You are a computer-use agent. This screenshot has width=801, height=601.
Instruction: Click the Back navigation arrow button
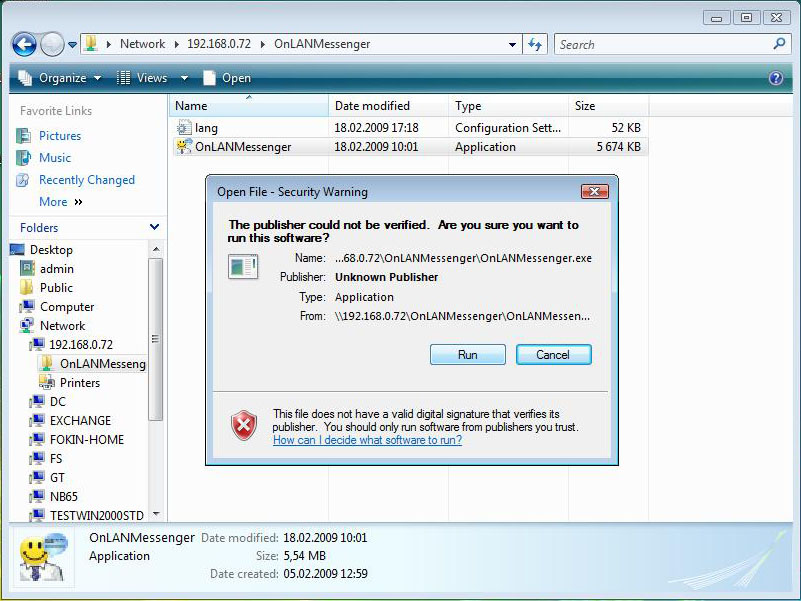tap(25, 44)
